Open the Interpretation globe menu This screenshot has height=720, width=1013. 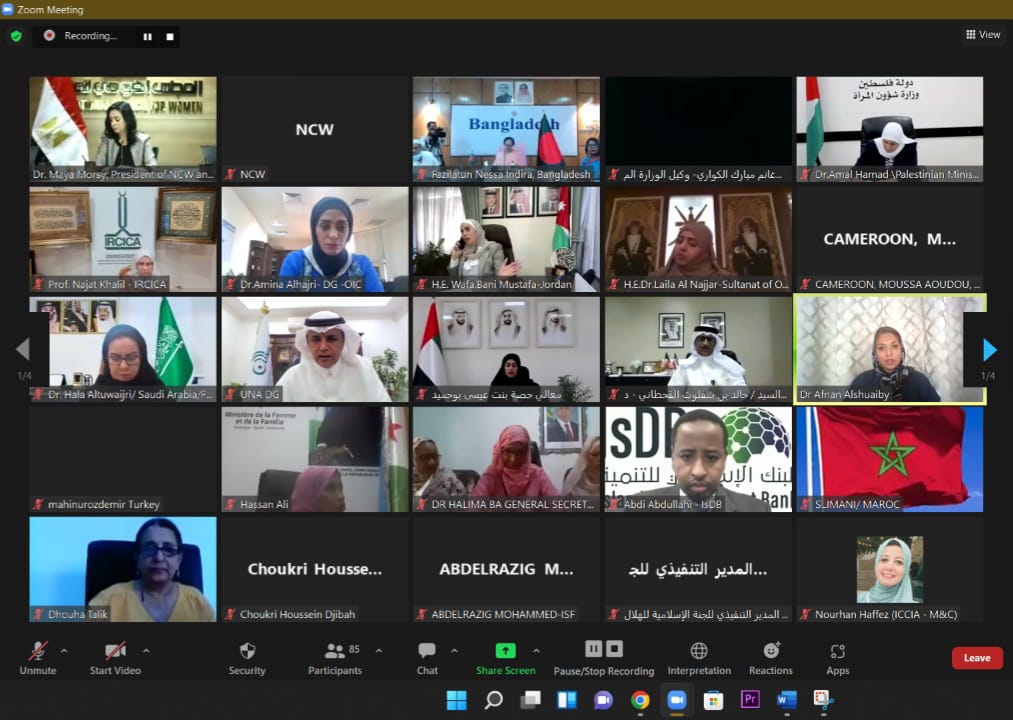click(x=699, y=654)
